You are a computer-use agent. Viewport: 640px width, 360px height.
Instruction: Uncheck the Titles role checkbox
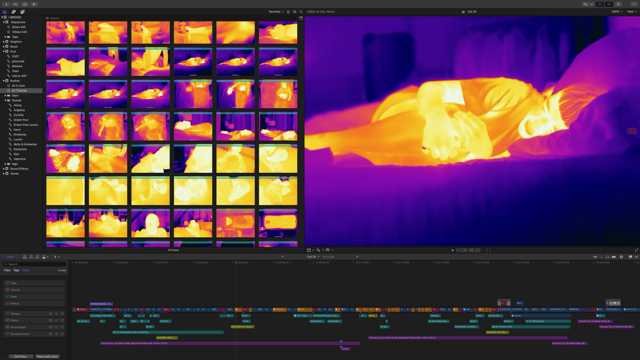(x=7, y=283)
